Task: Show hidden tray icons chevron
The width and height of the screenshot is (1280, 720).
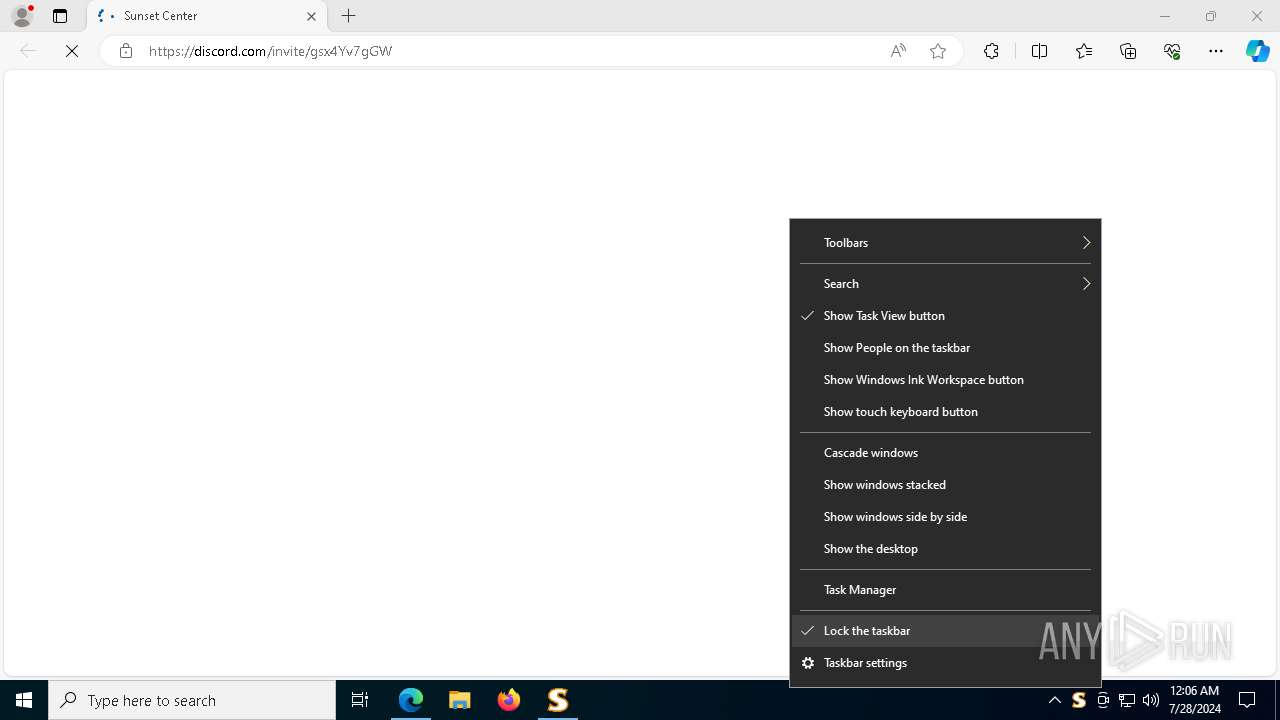Action: [x=1054, y=700]
